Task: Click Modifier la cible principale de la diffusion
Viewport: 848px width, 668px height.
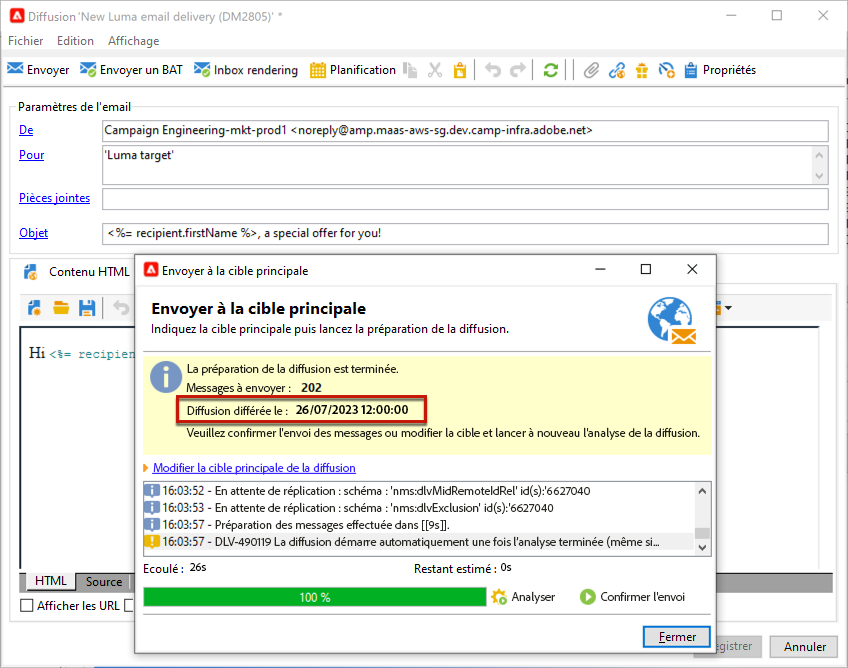Action: 254,468
